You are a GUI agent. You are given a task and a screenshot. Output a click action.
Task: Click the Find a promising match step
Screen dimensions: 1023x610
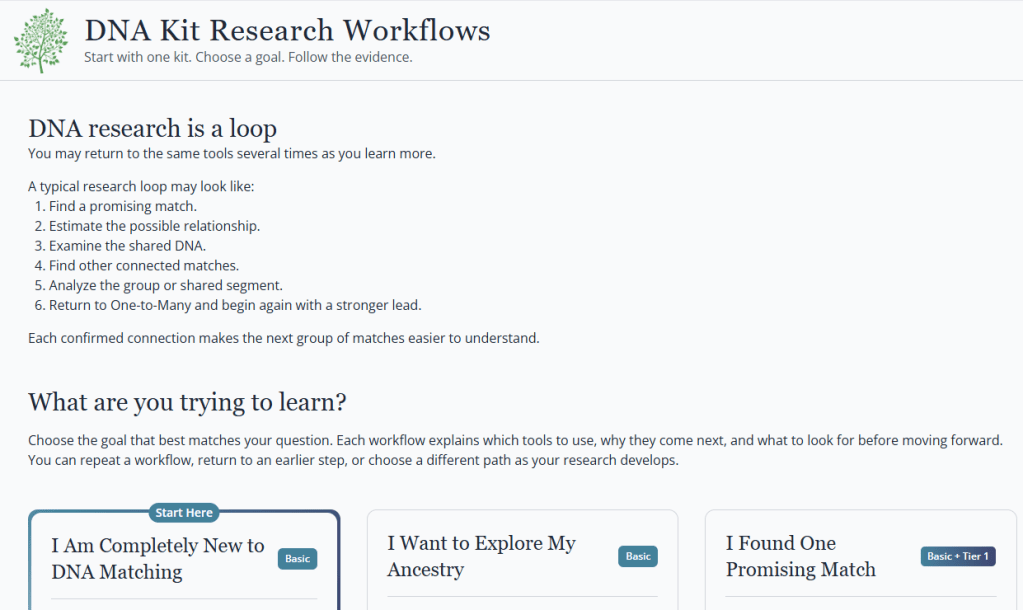click(123, 206)
